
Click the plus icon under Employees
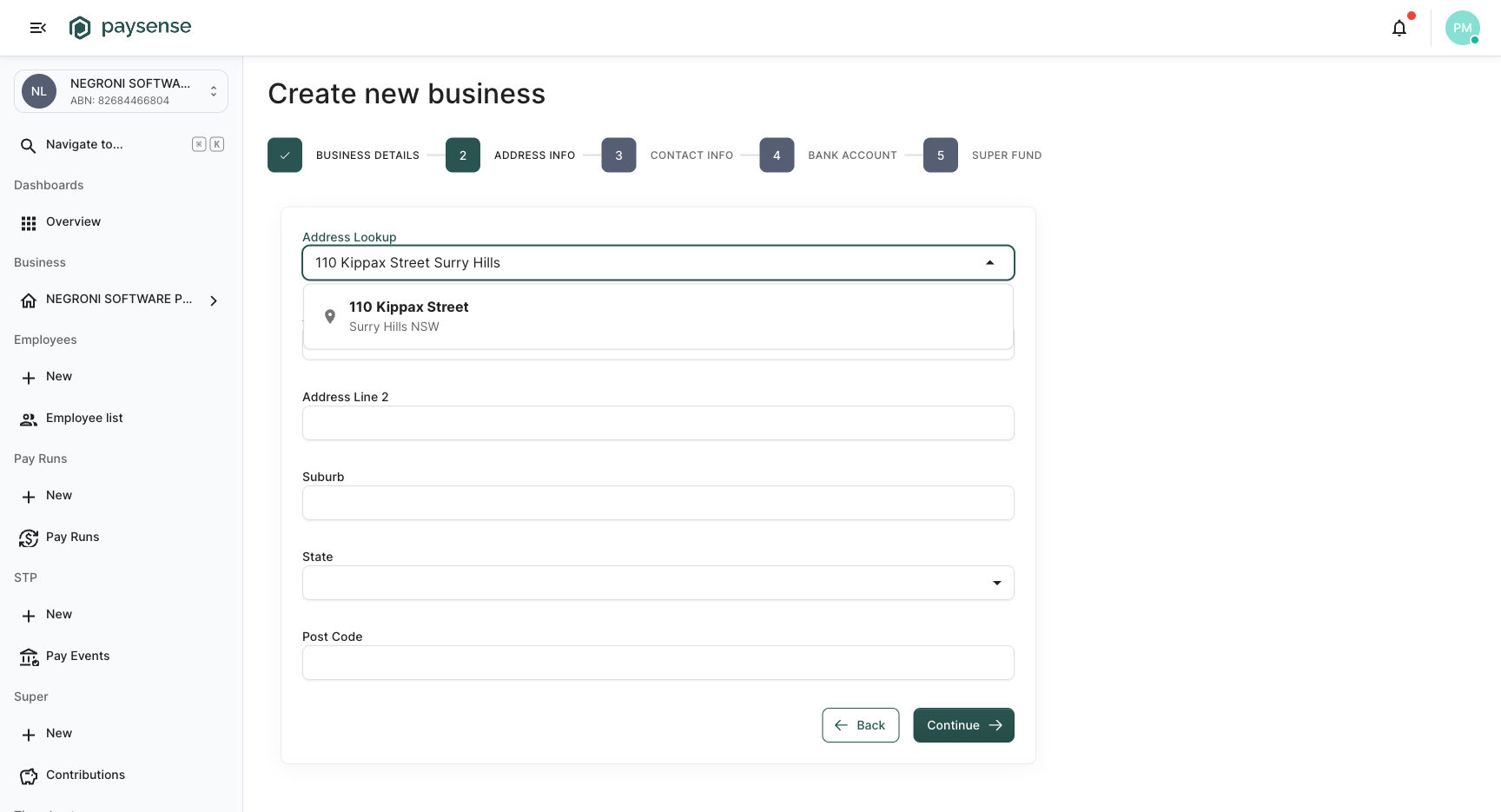tap(29, 378)
